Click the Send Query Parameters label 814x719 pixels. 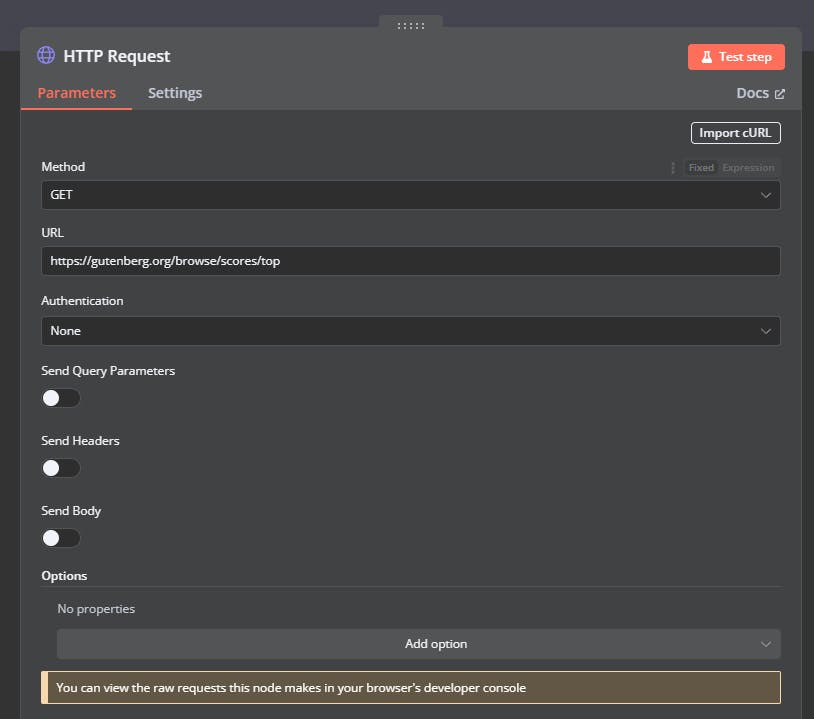tap(108, 371)
